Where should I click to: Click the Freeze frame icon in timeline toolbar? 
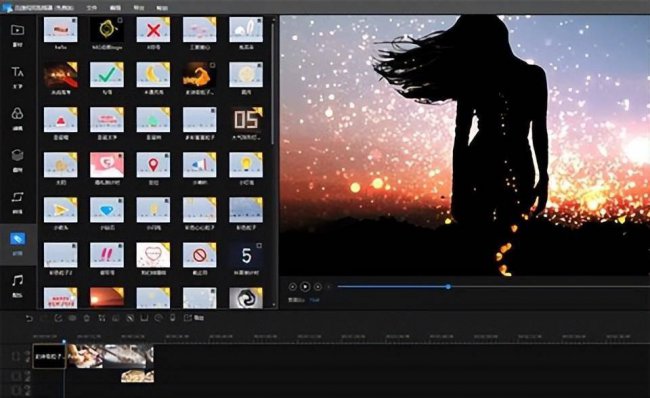[144, 318]
